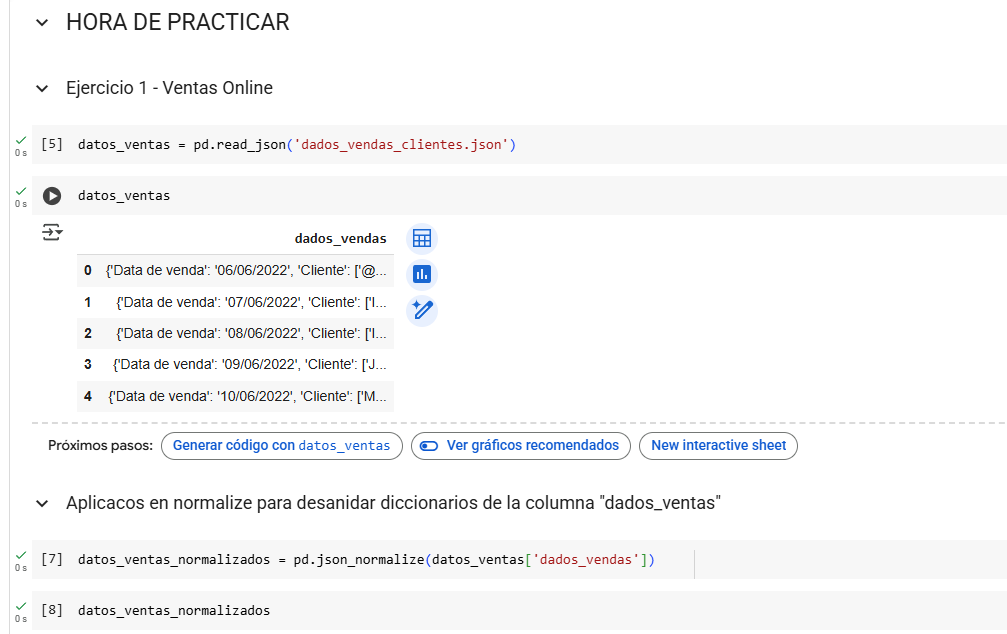Open suggested charts bar icon

[422, 275]
